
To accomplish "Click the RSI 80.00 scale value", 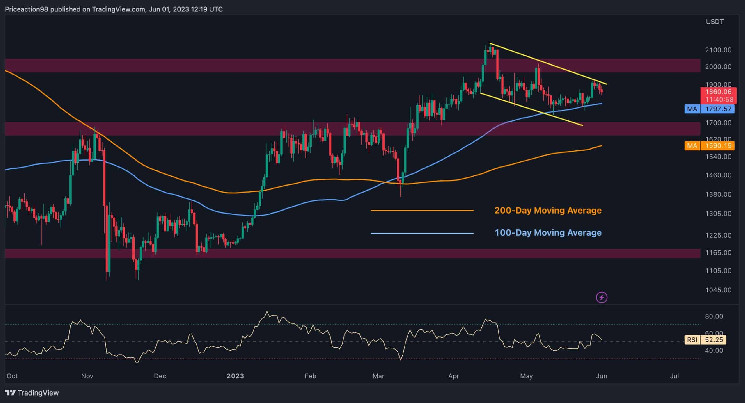I will coord(715,317).
